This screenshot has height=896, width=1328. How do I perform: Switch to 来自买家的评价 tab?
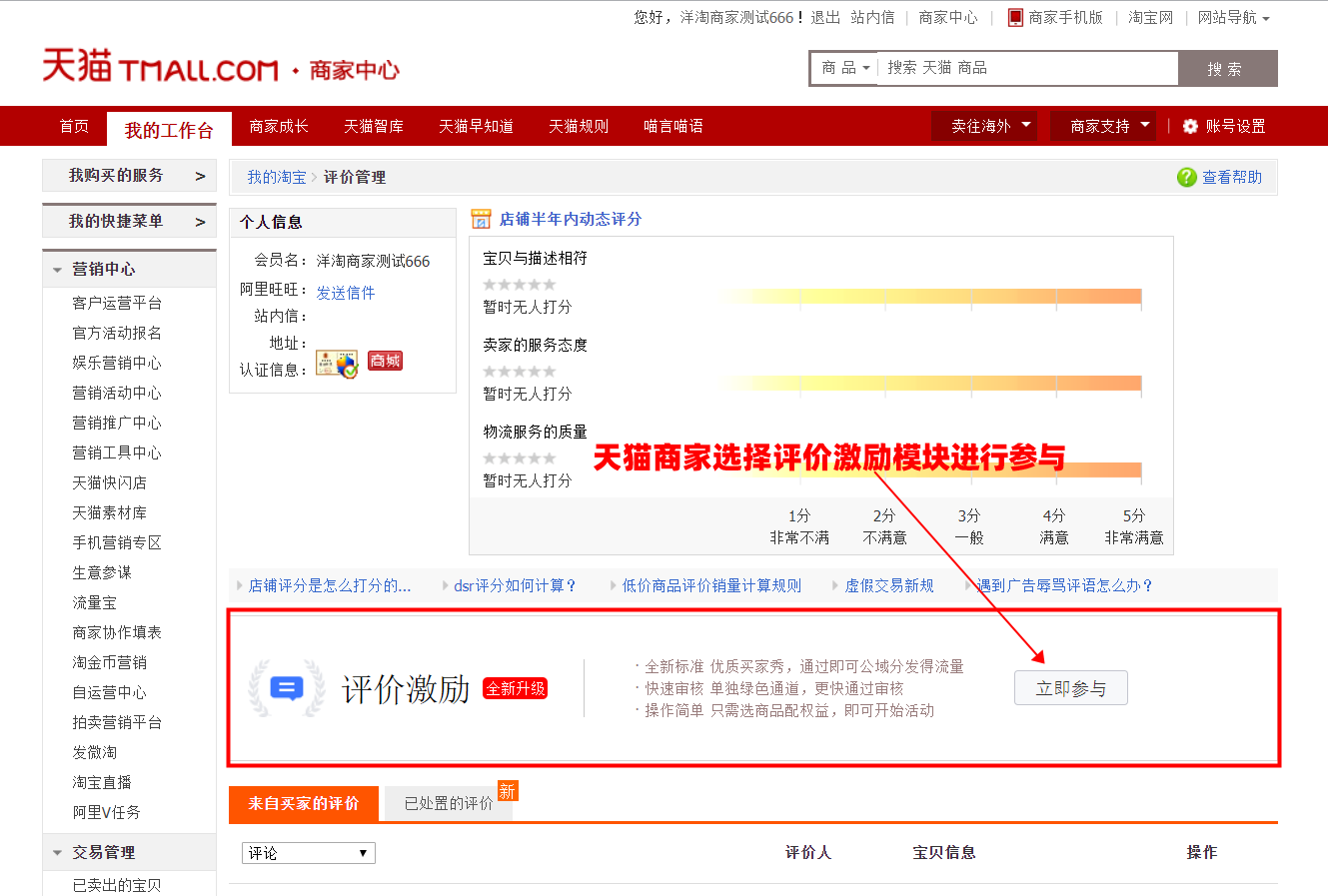coord(304,804)
